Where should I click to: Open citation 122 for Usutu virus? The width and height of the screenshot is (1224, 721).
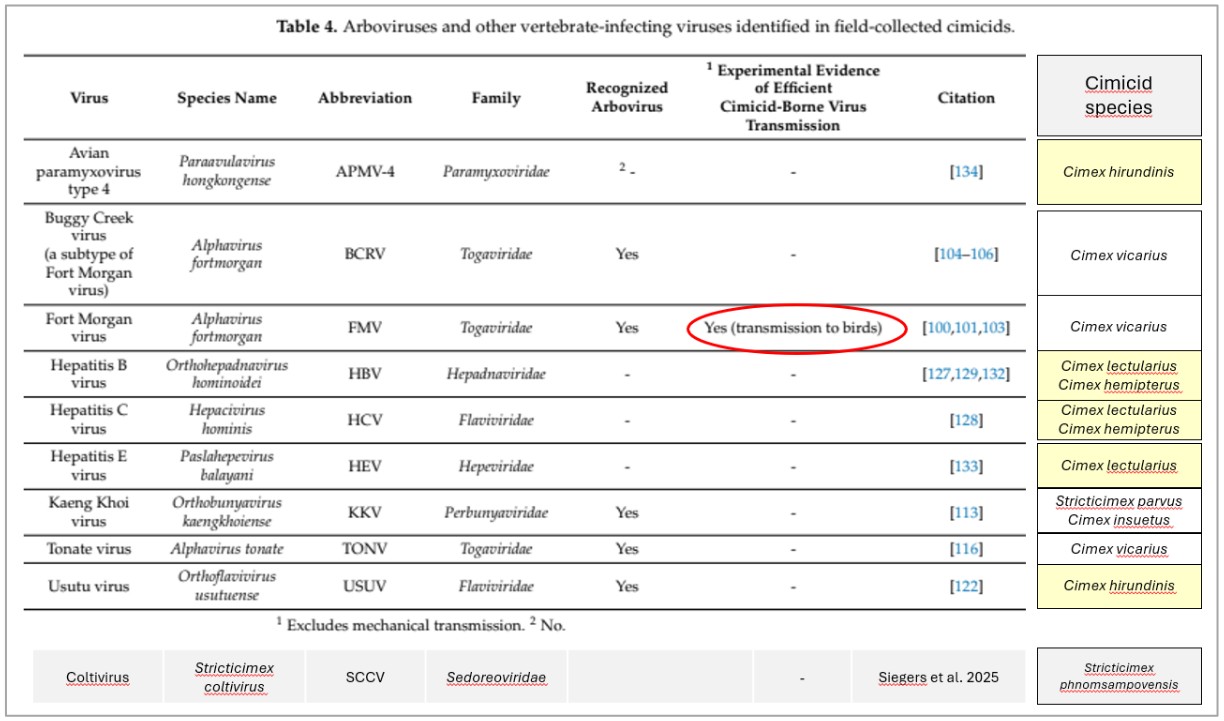[x=966, y=587]
